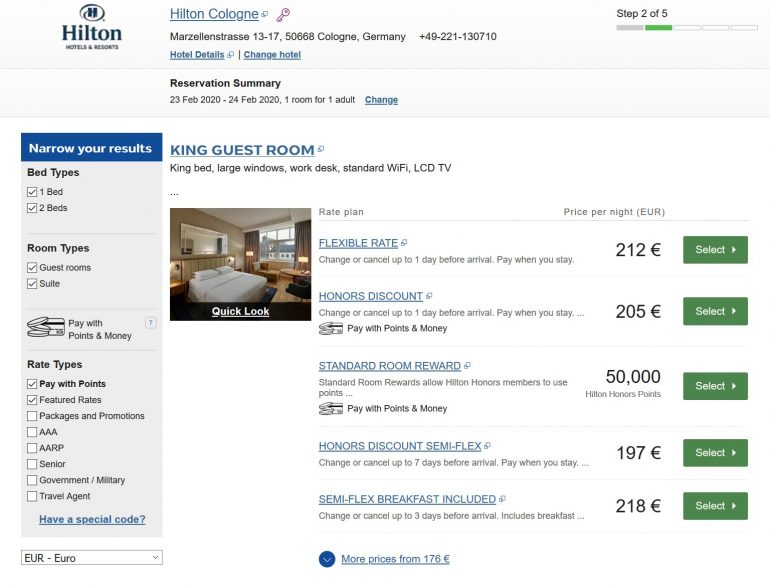Screen dimensions: 770x588
Task: Click the Points & Money icon under Honors Discount
Action: 330,328
